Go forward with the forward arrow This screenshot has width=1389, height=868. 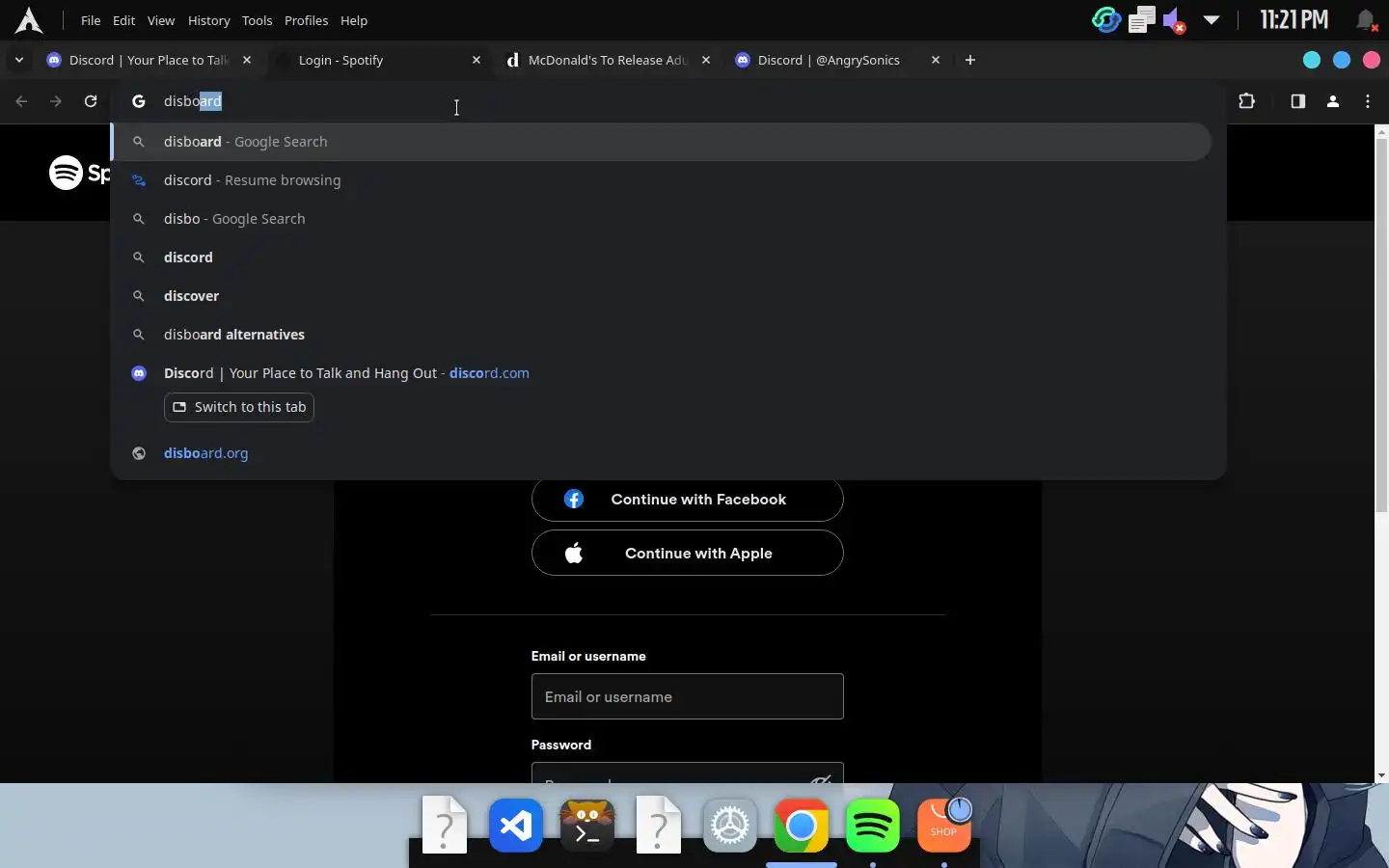(56, 101)
